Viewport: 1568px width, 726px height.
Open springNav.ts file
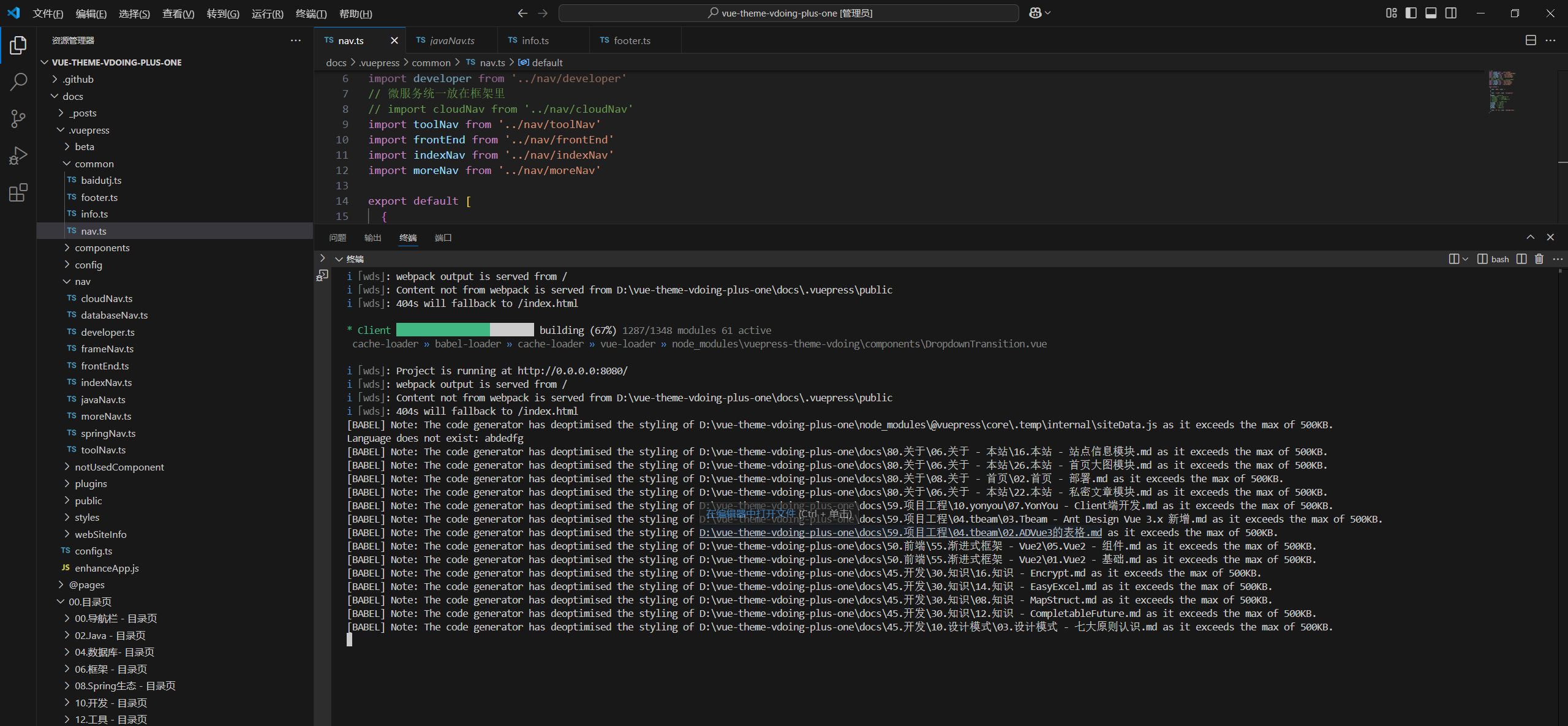(175, 433)
